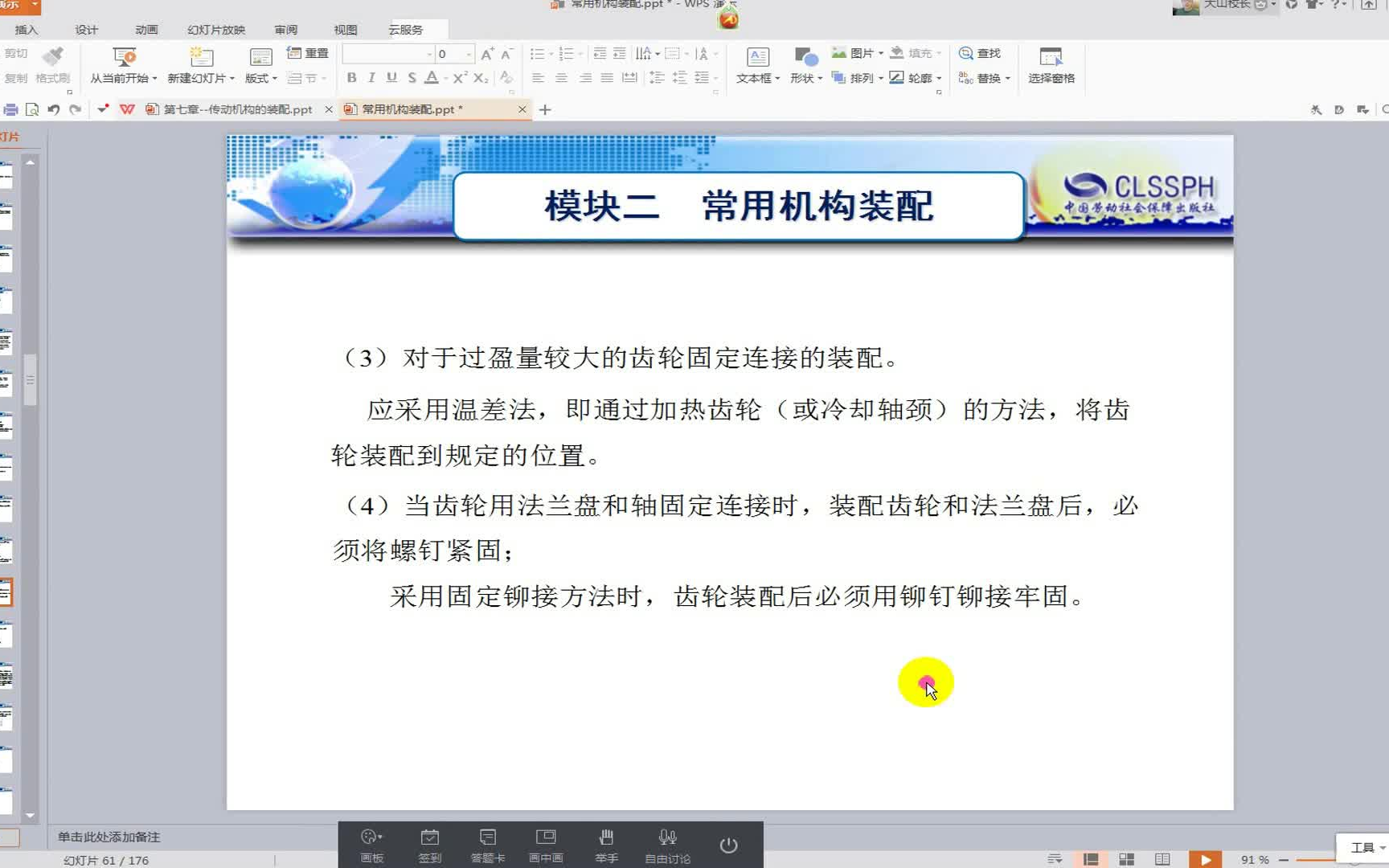Click the numbered list icon

[566, 54]
